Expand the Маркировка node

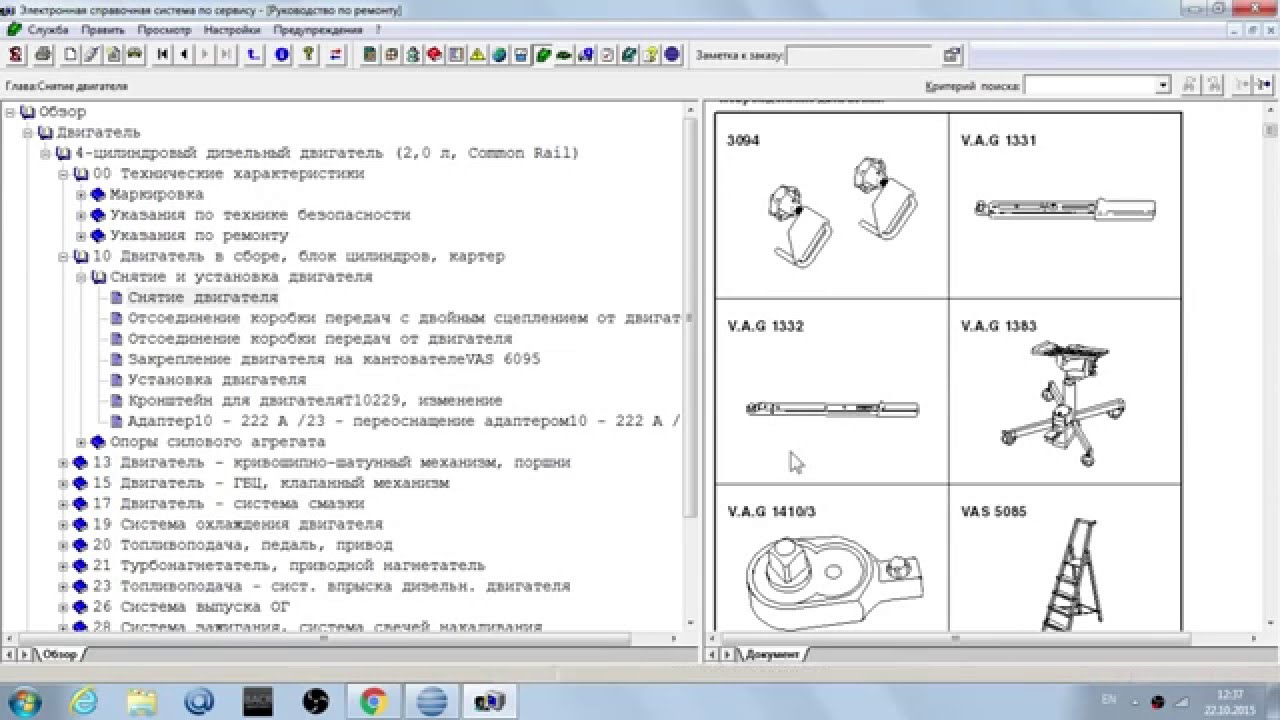(82, 195)
